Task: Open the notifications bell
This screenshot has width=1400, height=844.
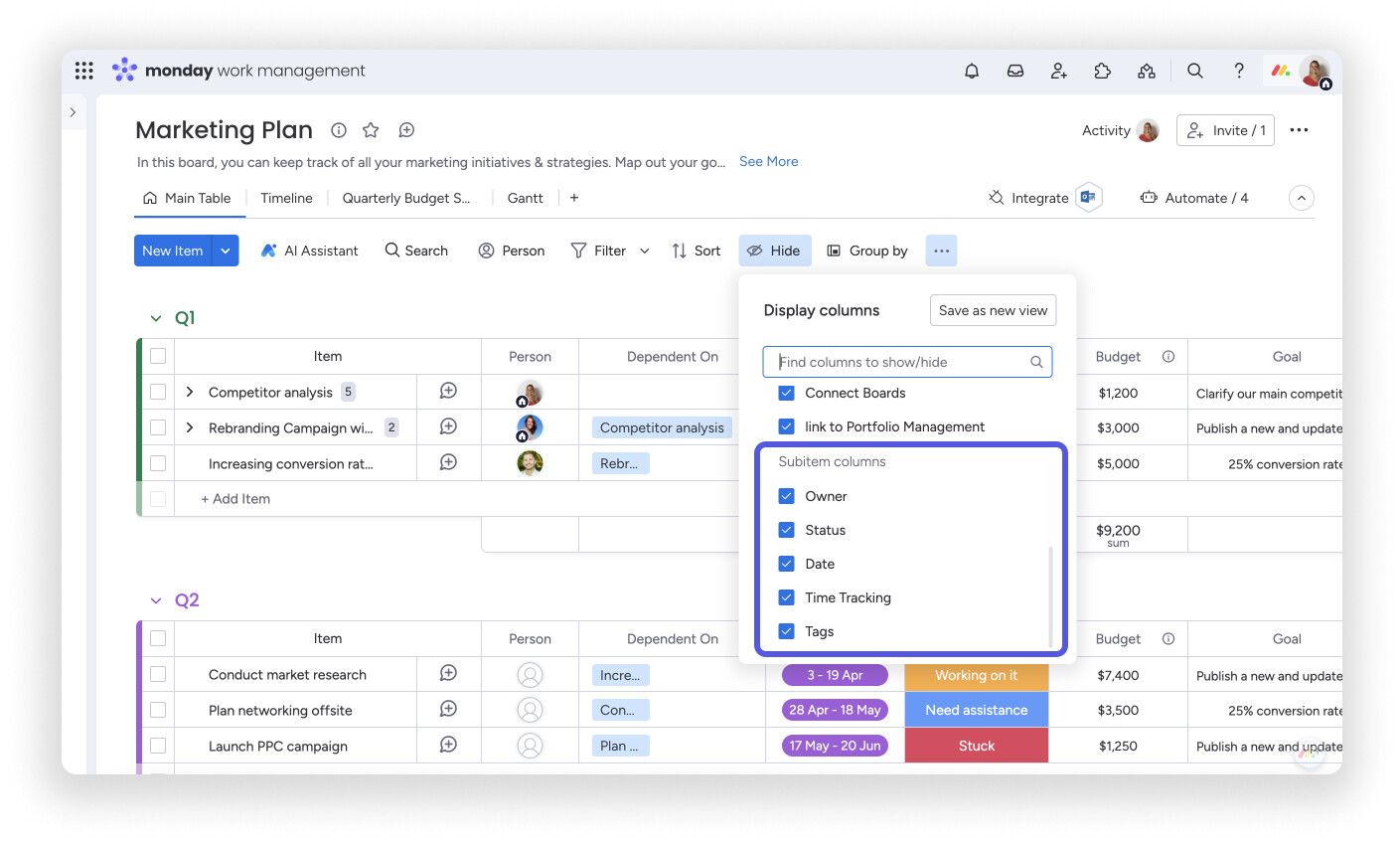Action: tap(972, 71)
